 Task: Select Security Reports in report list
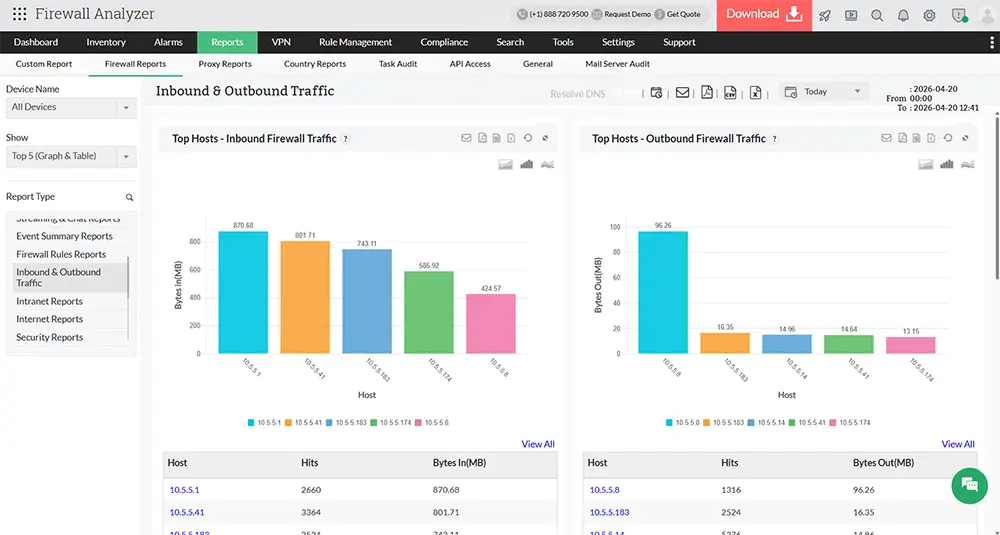click(x=49, y=337)
